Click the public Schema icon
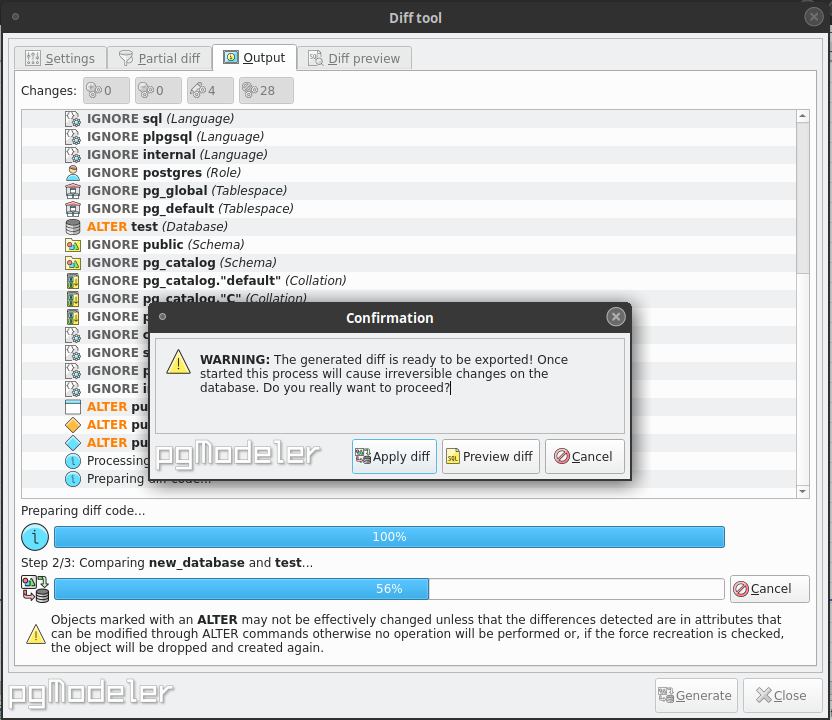Screen dimensions: 832x720 [x=72, y=244]
